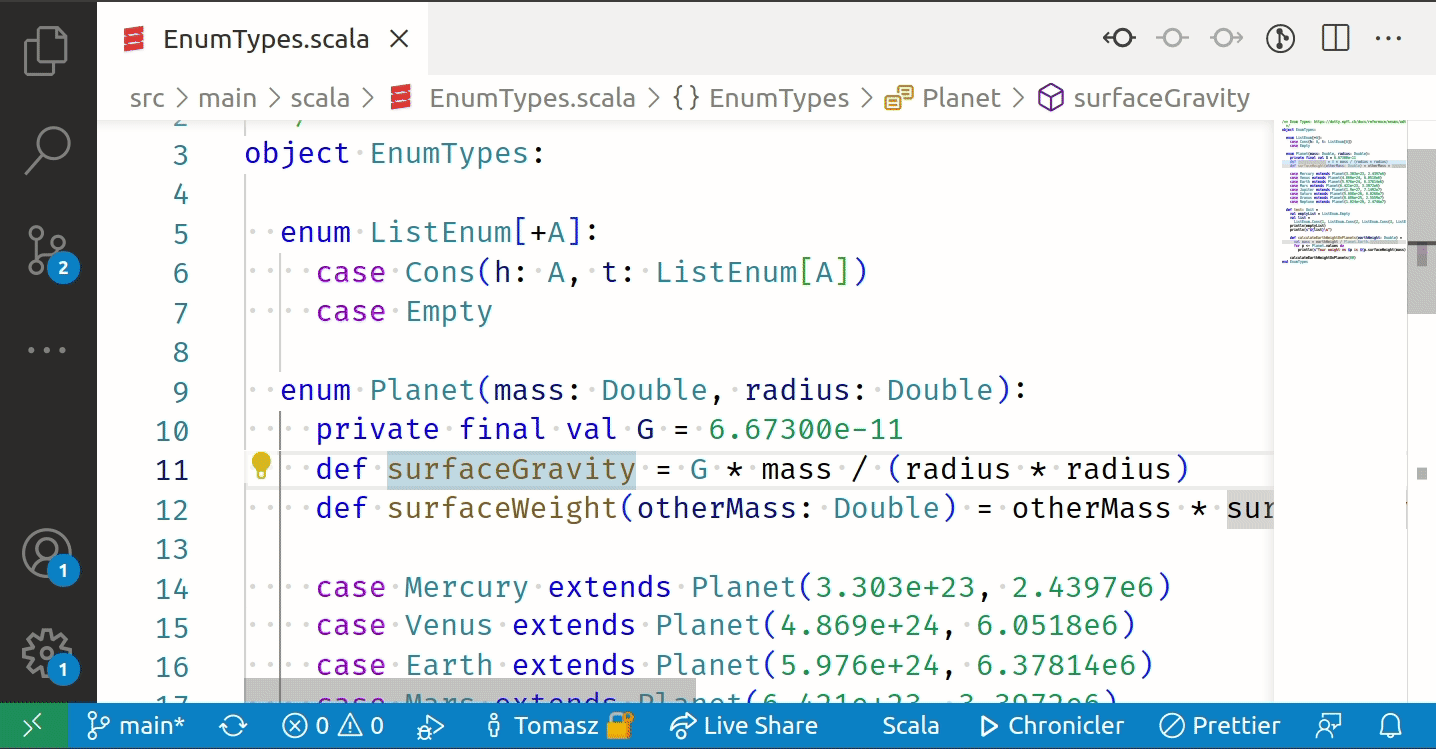
Task: Click 'surfaceGravity' highlighted on line 11
Action: pos(511,469)
